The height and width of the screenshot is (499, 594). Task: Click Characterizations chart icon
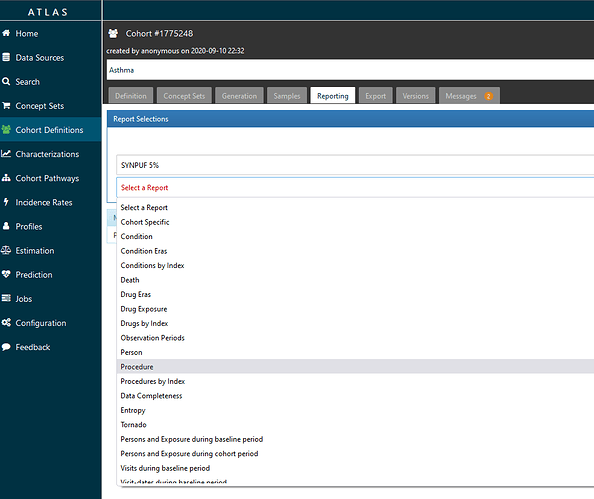[x=6, y=153]
